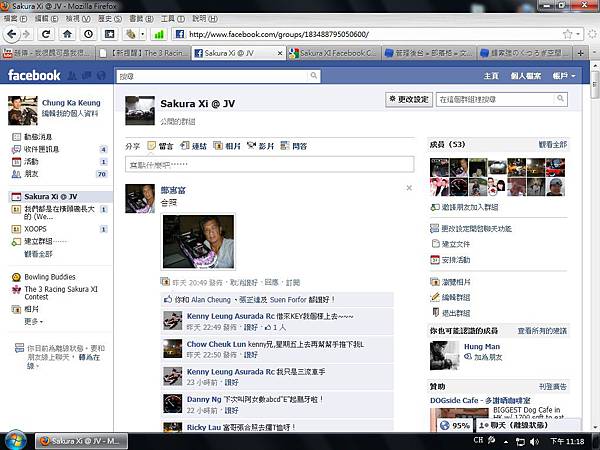Open the Edit menu in Firefox

click(46, 18)
